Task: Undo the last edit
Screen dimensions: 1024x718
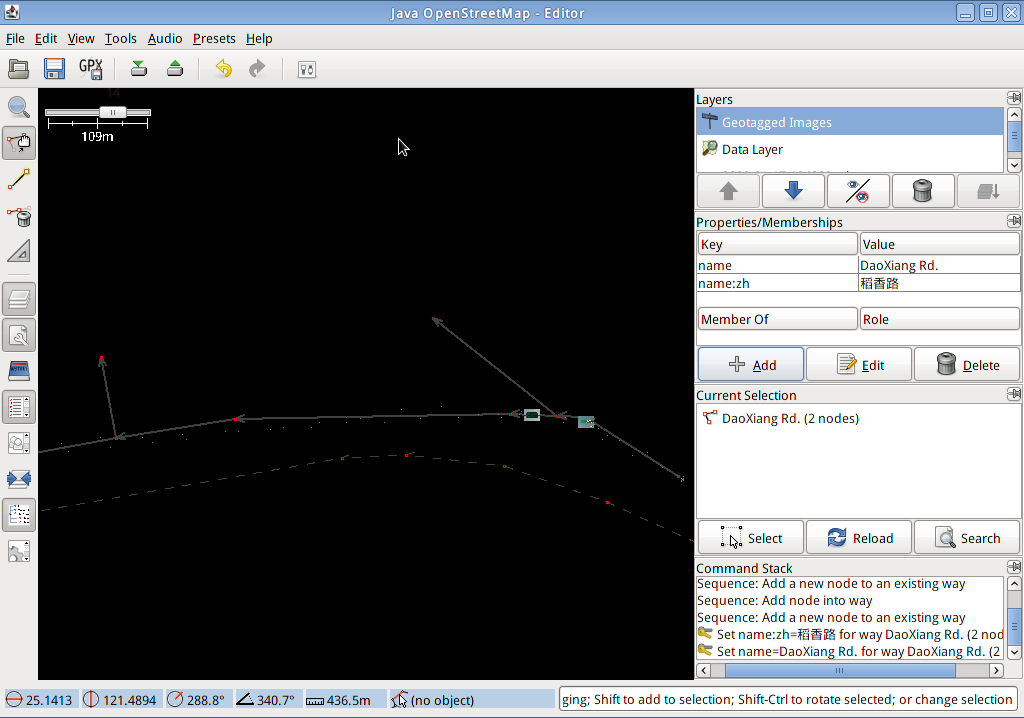Action: [222, 69]
